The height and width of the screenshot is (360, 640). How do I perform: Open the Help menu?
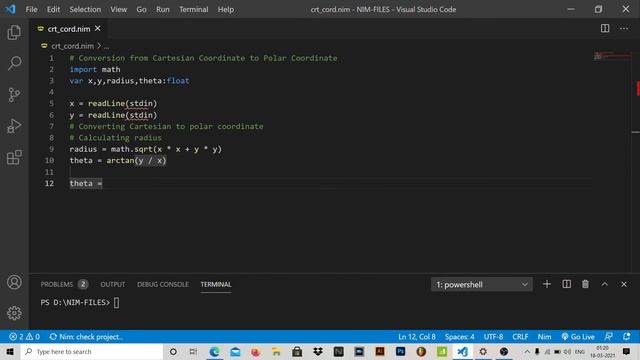tap(225, 9)
